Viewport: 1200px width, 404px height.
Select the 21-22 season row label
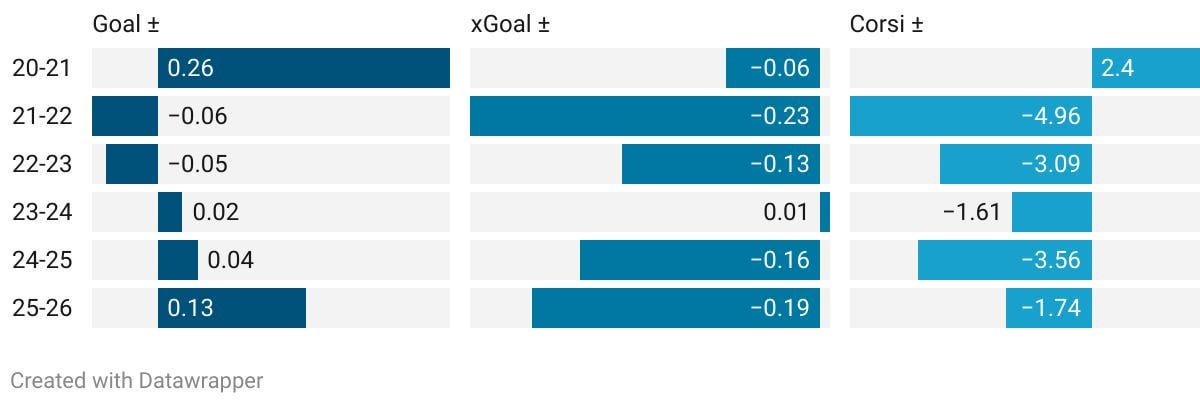pos(42,116)
